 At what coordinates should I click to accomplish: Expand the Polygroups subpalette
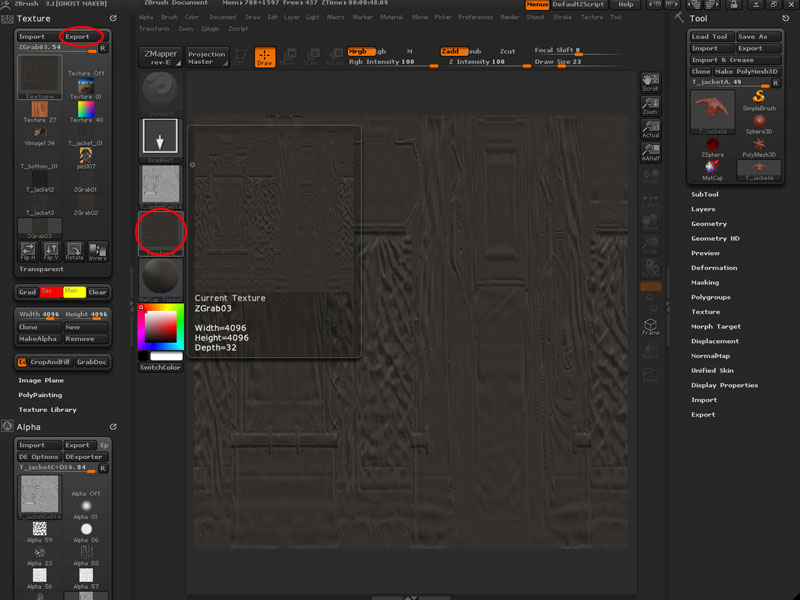click(x=711, y=297)
